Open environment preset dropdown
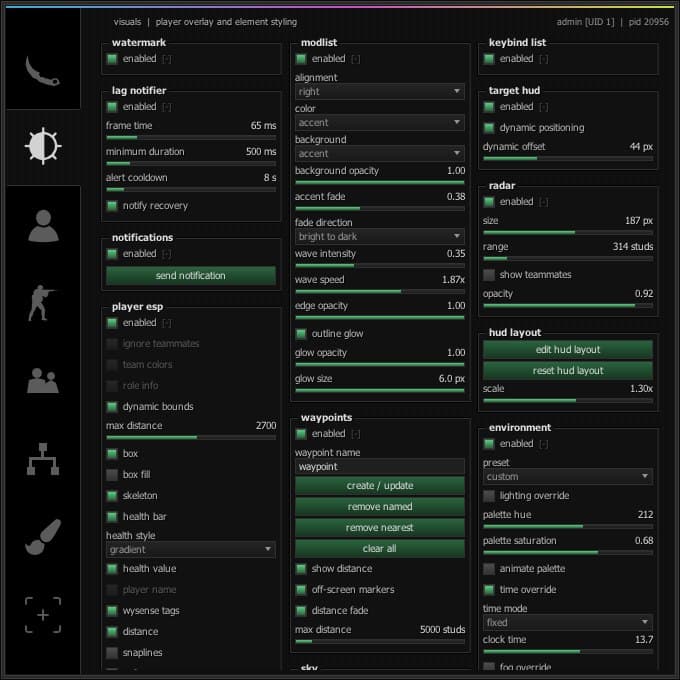The width and height of the screenshot is (680, 680). click(x=568, y=477)
